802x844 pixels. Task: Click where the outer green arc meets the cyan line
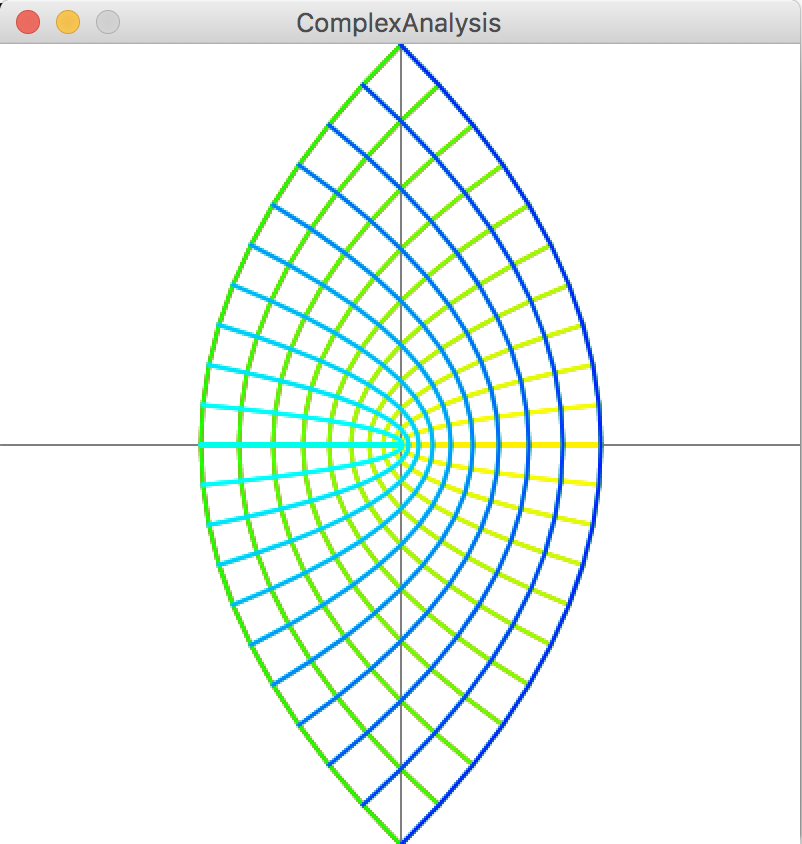click(201, 444)
